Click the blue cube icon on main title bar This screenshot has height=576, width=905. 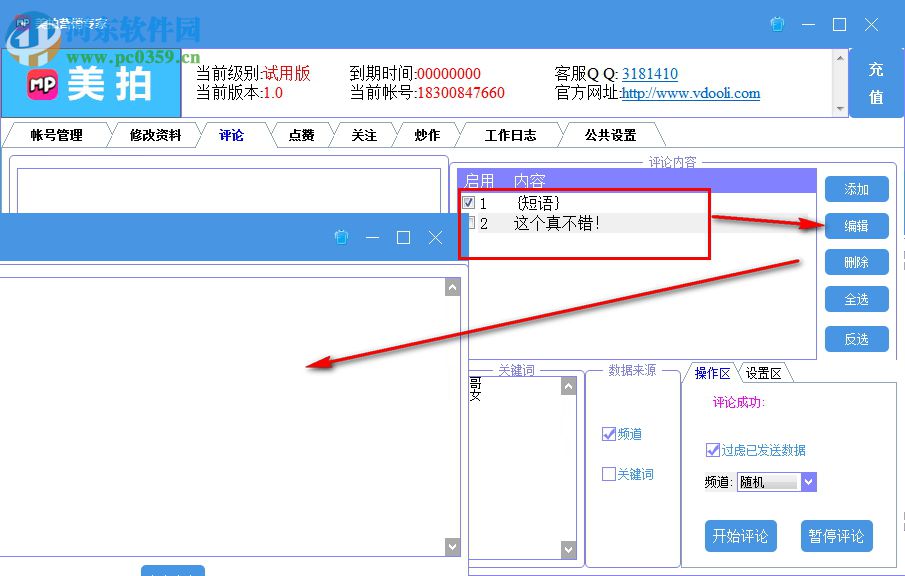(x=777, y=24)
